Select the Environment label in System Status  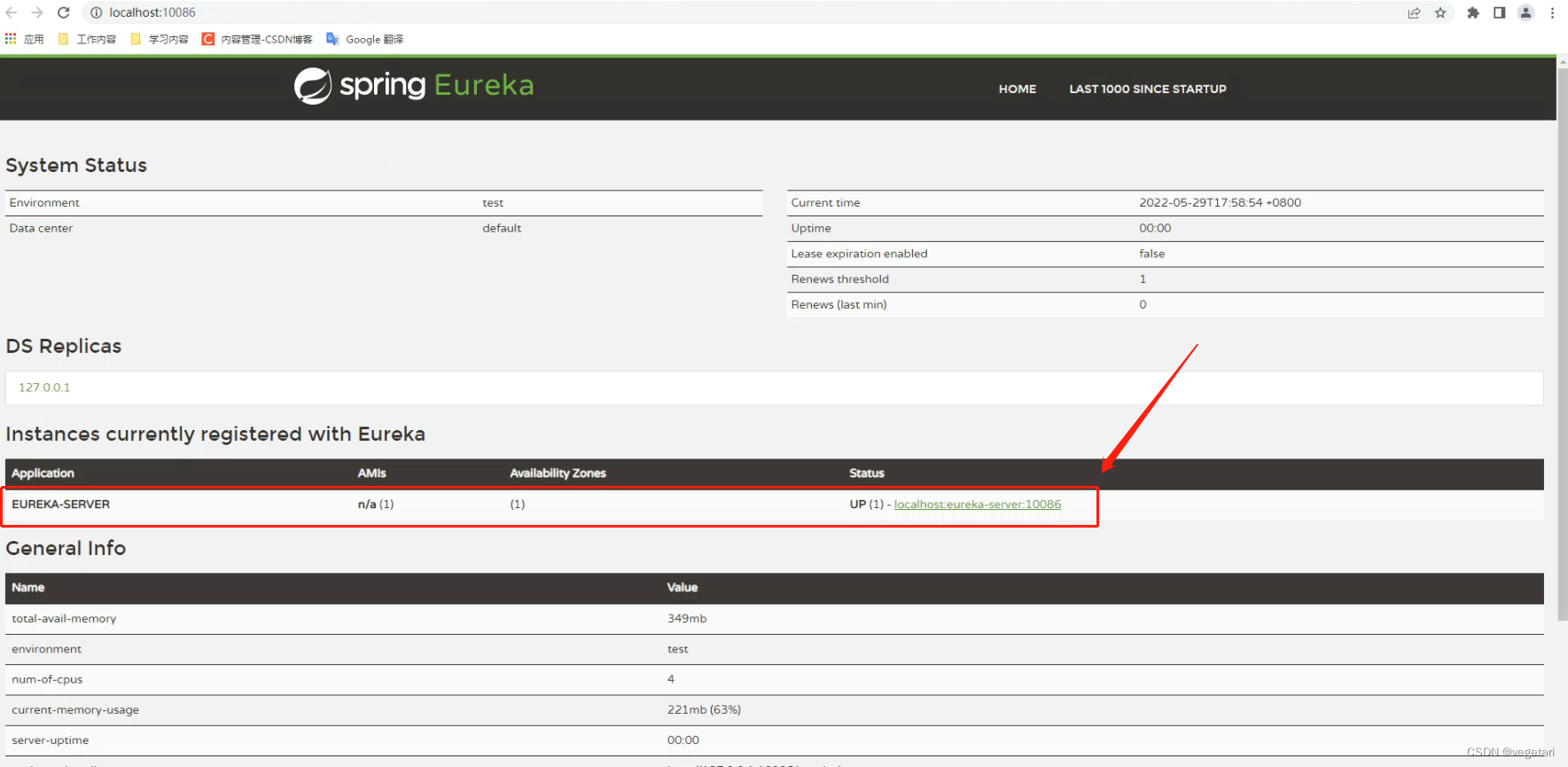pyautogui.click(x=44, y=202)
